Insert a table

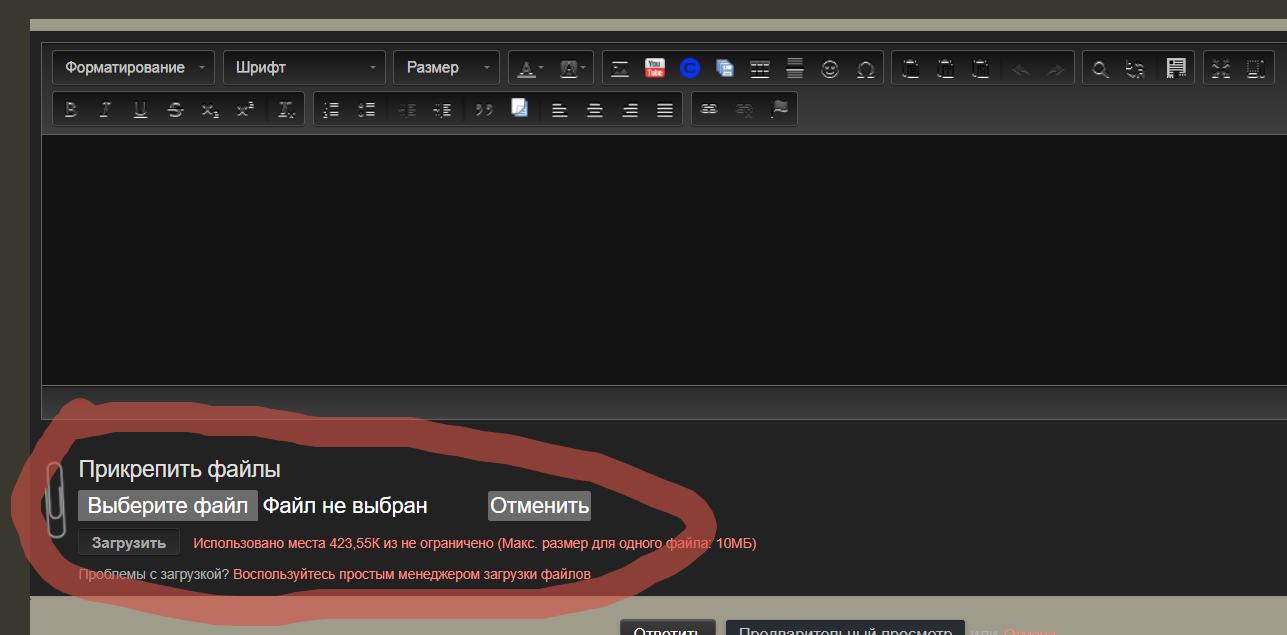pos(760,69)
